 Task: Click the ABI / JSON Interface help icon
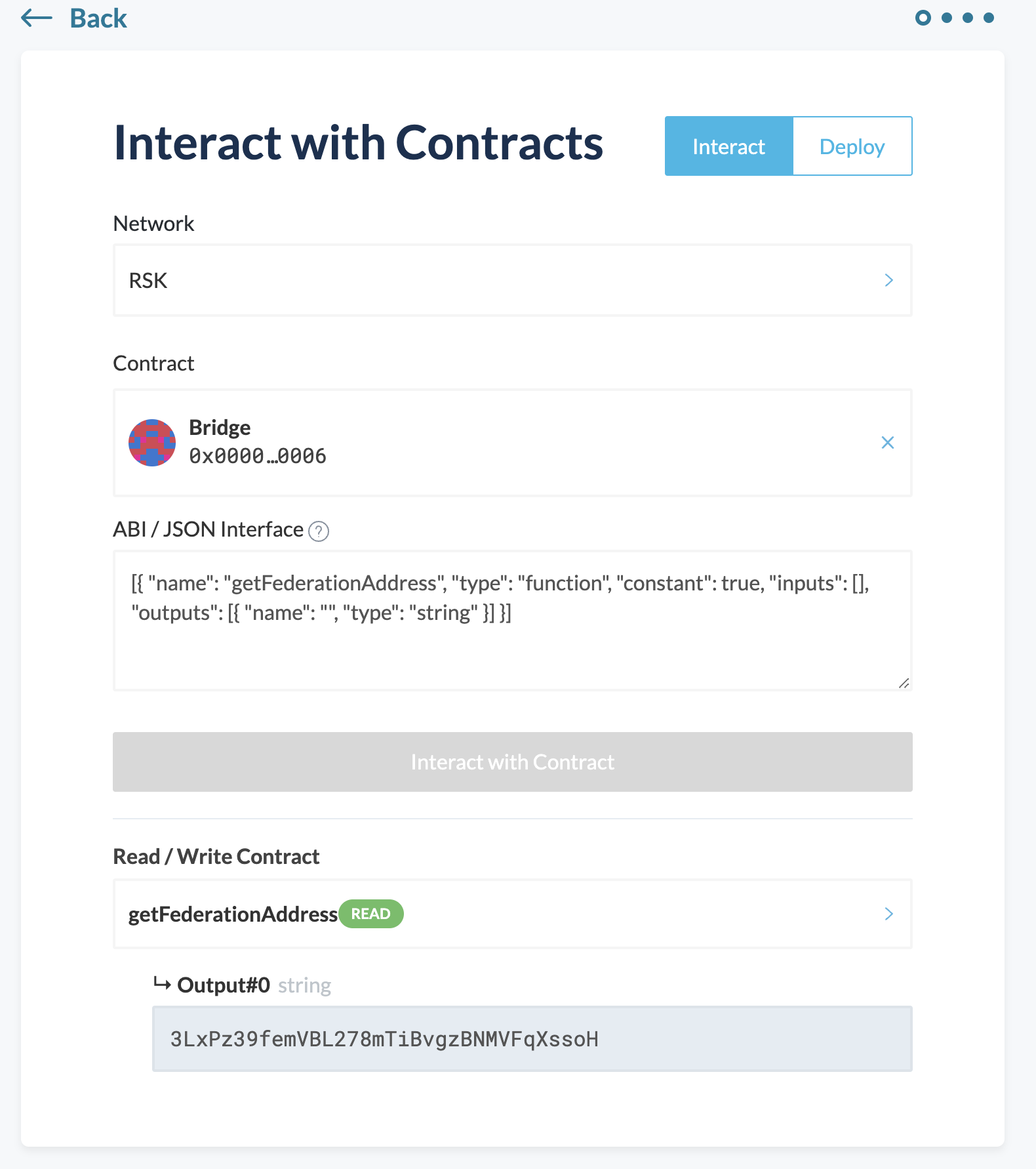coord(319,531)
